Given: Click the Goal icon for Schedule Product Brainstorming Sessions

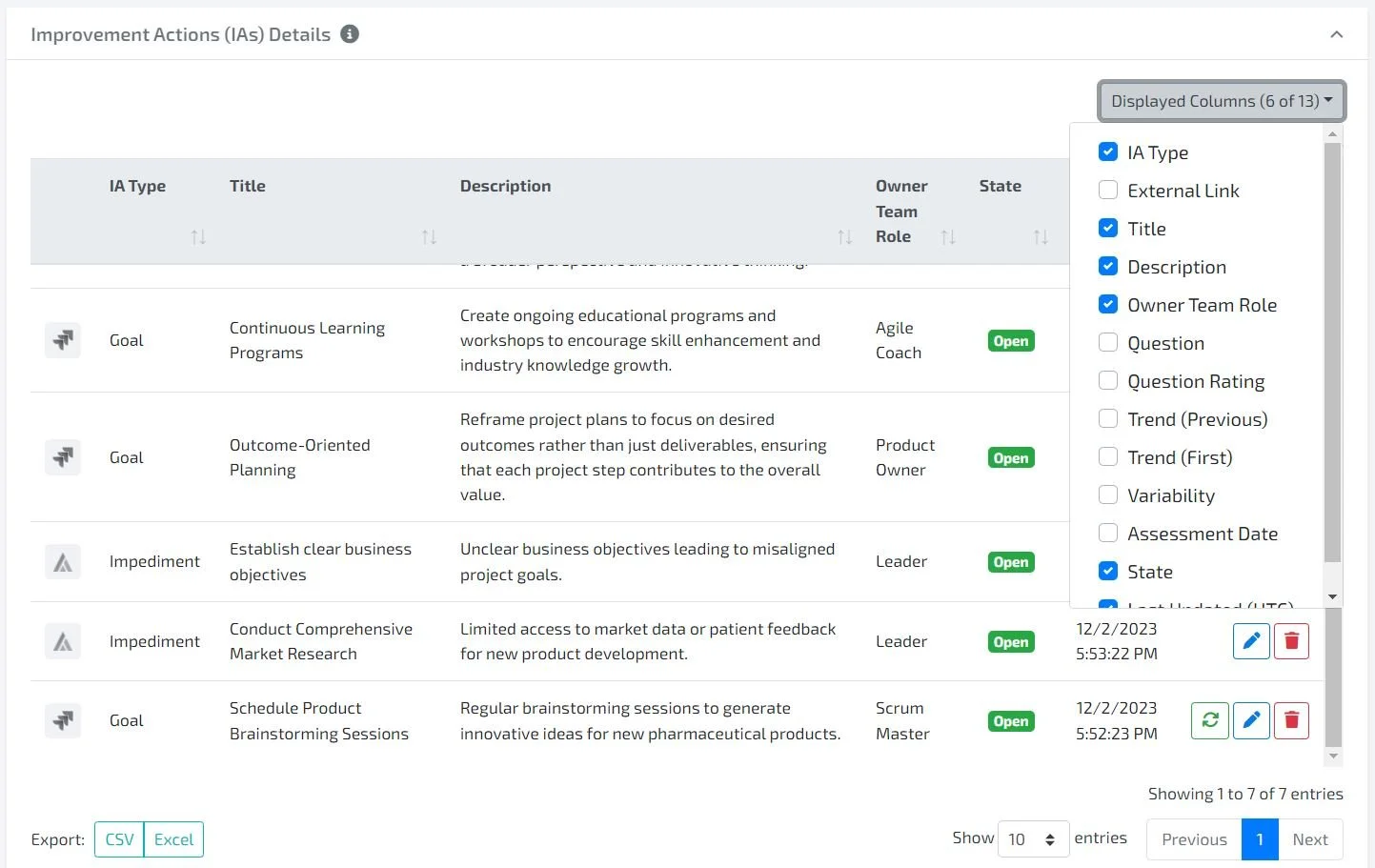Looking at the screenshot, I should tap(63, 720).
